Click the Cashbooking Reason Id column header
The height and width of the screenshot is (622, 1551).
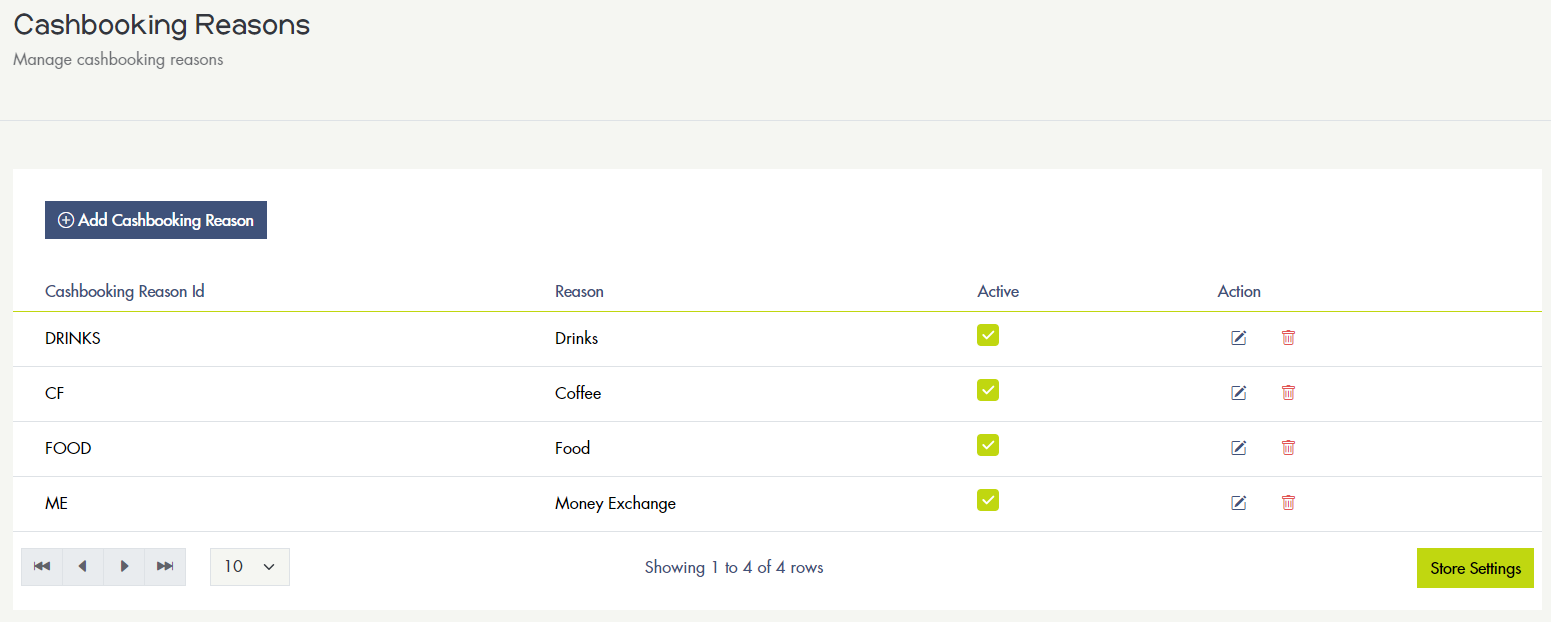point(125,292)
